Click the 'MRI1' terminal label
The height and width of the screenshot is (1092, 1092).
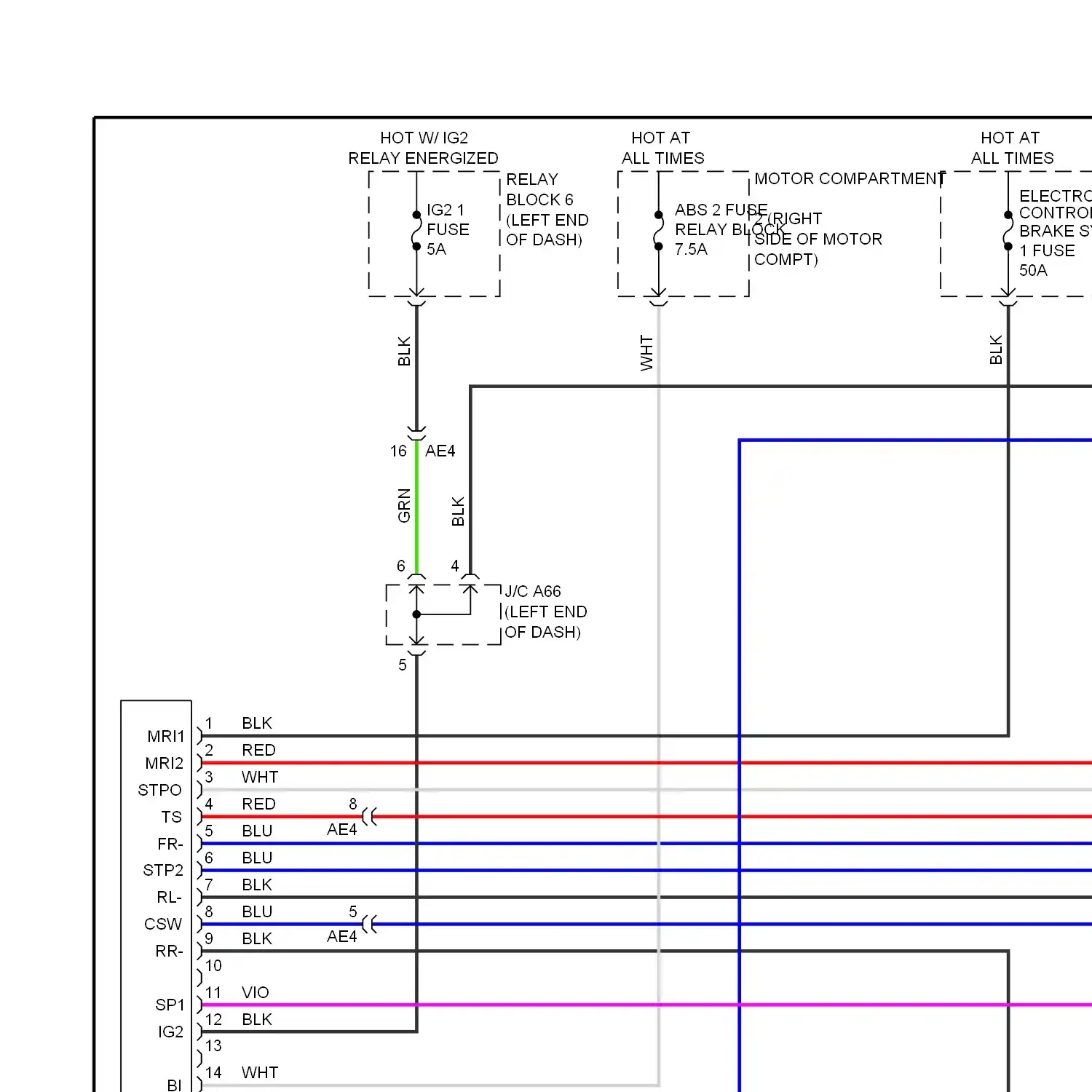coord(166,737)
